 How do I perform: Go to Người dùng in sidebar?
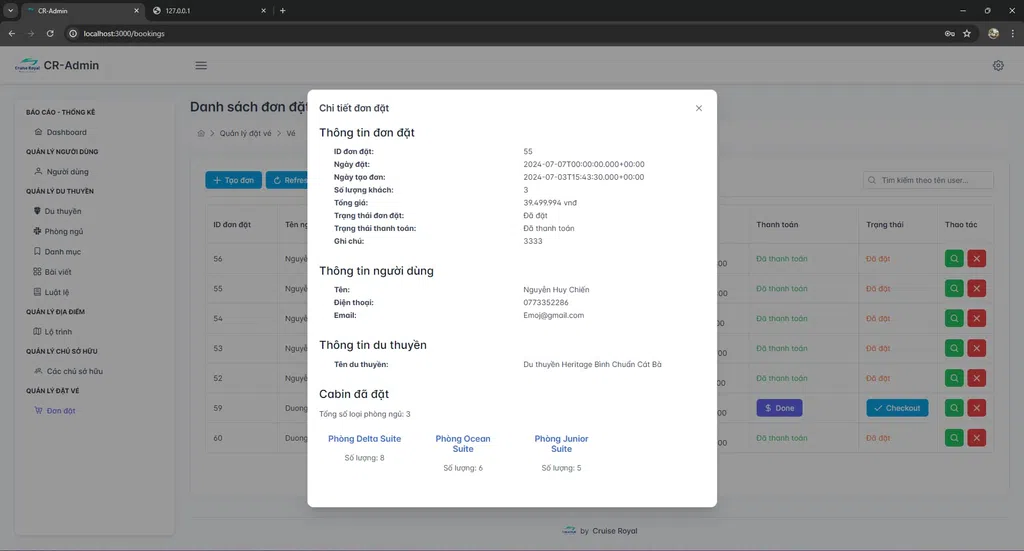(x=67, y=172)
